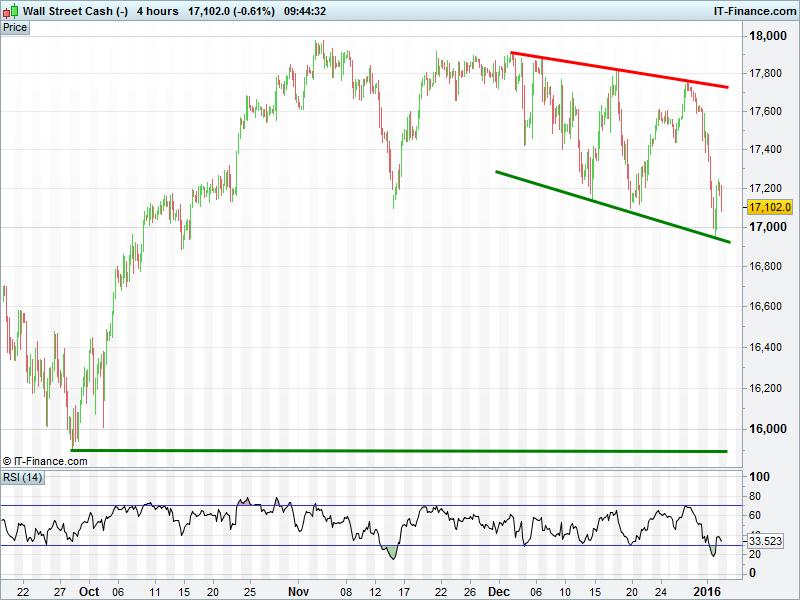Select the RSI (14) indicator tab

click(x=22, y=476)
